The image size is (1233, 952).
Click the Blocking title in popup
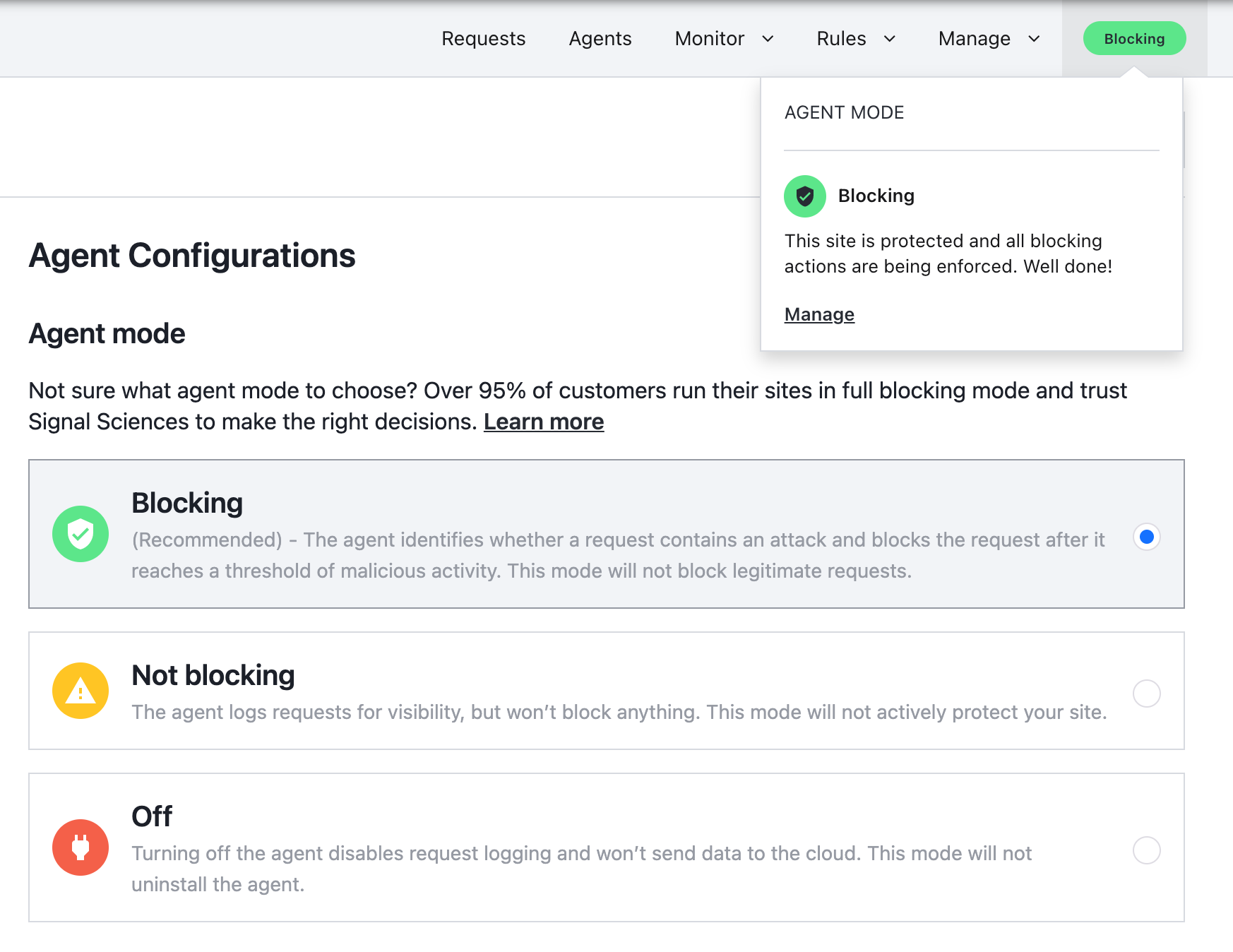pyautogui.click(x=876, y=196)
